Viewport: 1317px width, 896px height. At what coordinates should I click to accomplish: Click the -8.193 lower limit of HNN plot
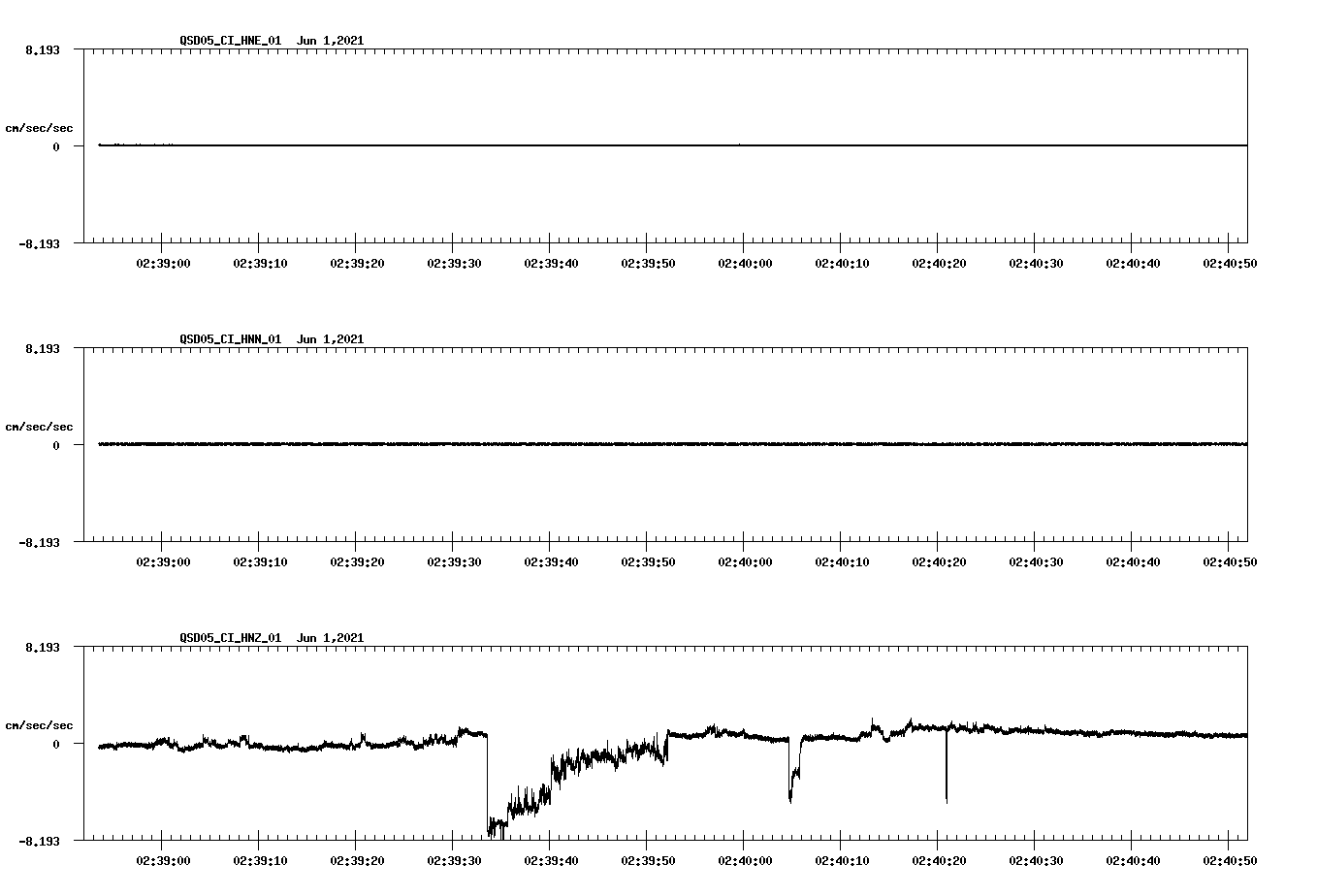(x=39, y=542)
